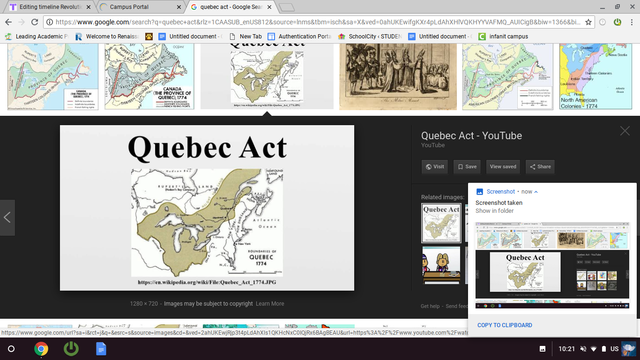
Task: Launch Chrome from the shelf
Action: click(41, 349)
